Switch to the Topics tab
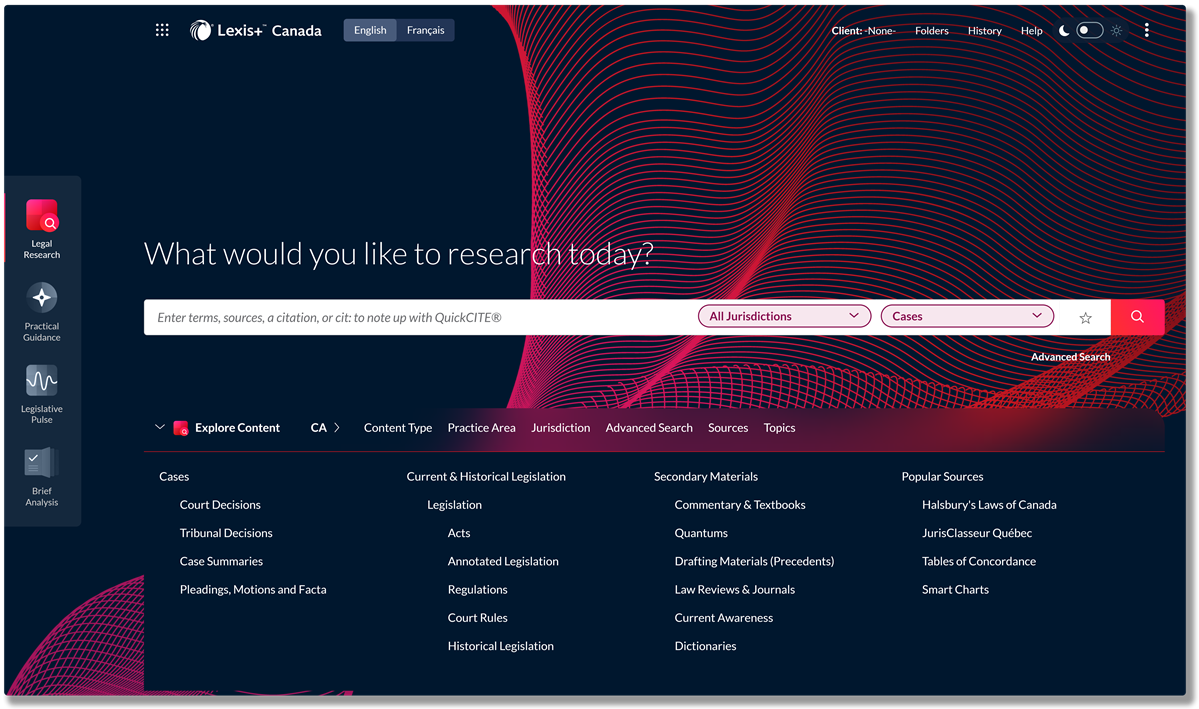Image resolution: width=1199 pixels, height=709 pixels. tap(779, 428)
